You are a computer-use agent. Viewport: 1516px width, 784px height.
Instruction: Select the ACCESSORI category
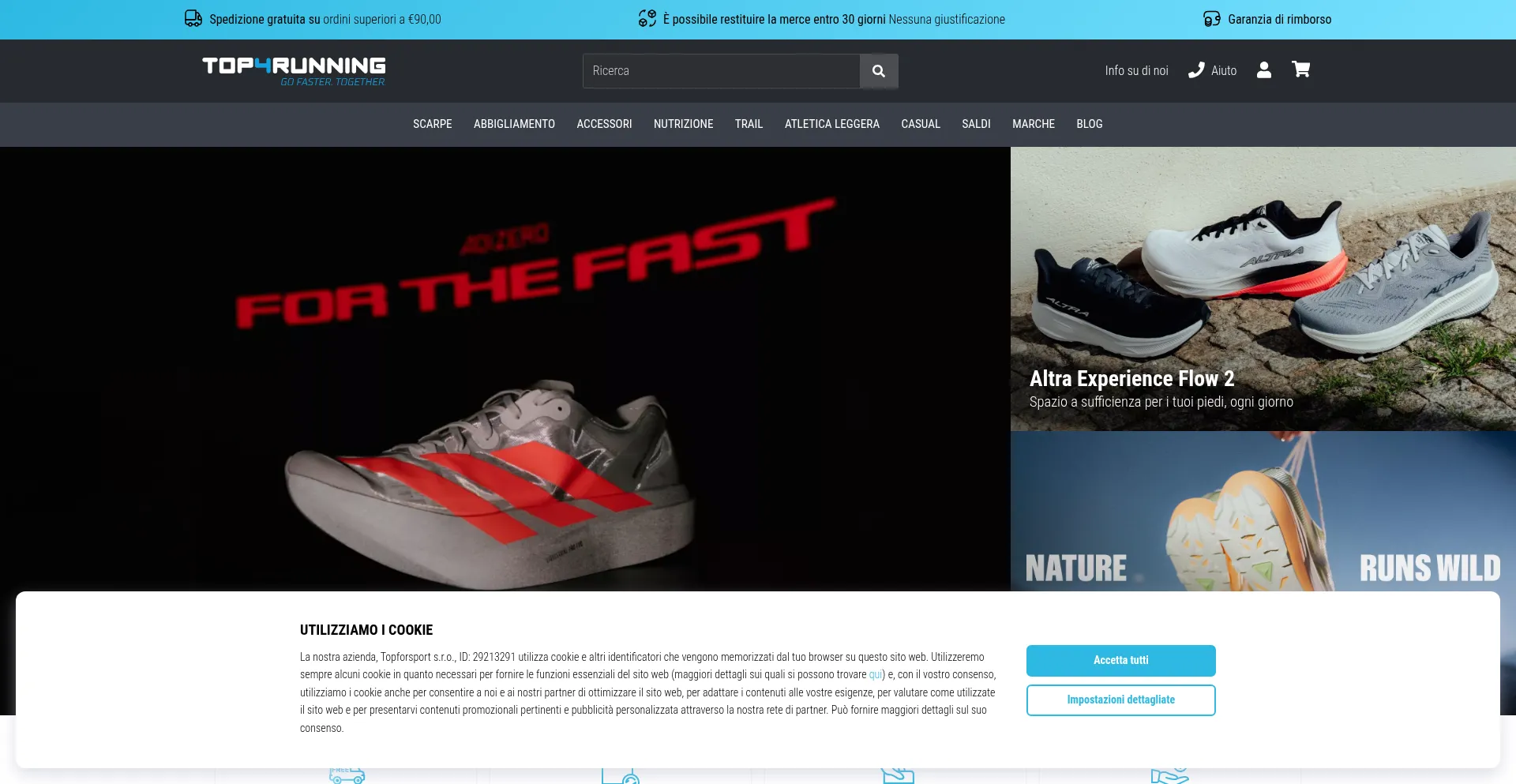coord(604,124)
